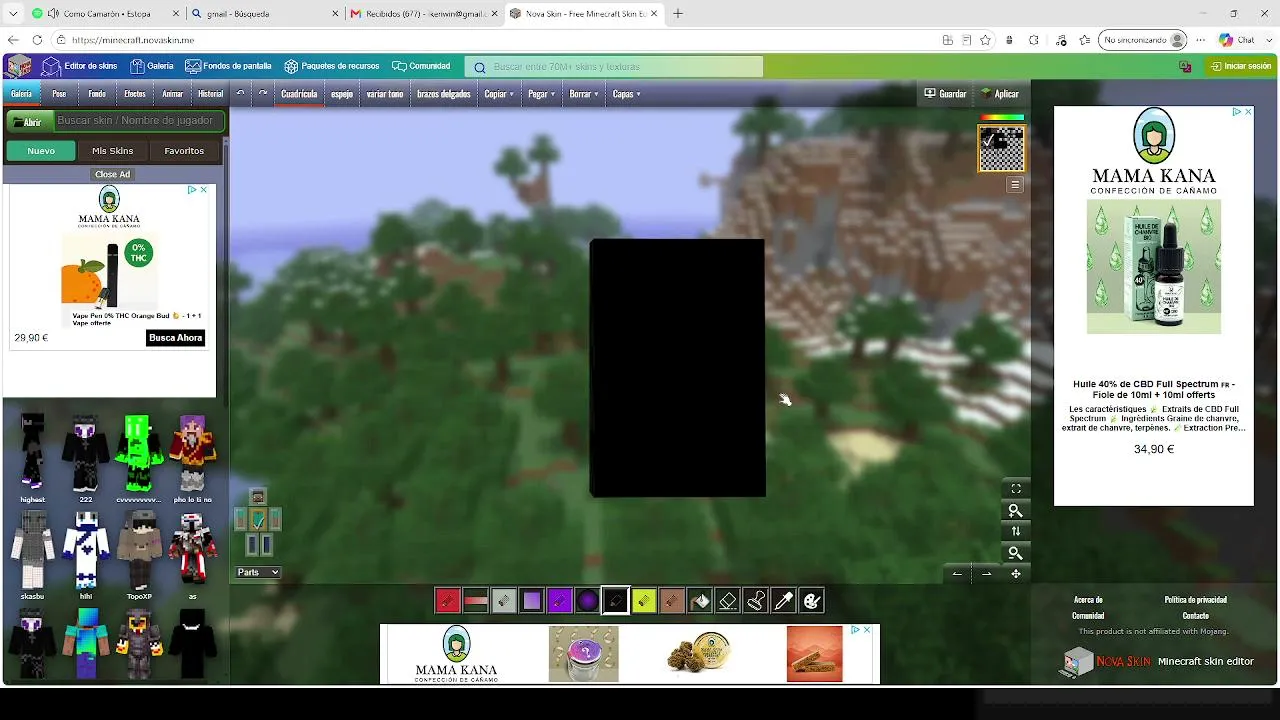Screen dimensions: 1280x720
Task: Toggle the legs part in body selector
Action: pos(258,544)
